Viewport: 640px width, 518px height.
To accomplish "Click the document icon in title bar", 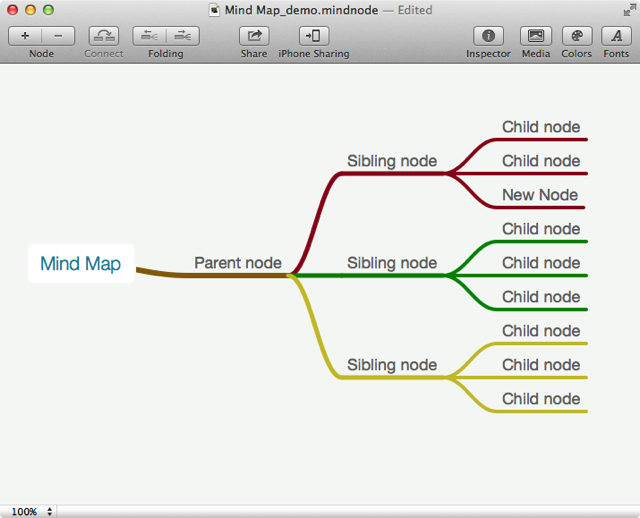I will (214, 10).
